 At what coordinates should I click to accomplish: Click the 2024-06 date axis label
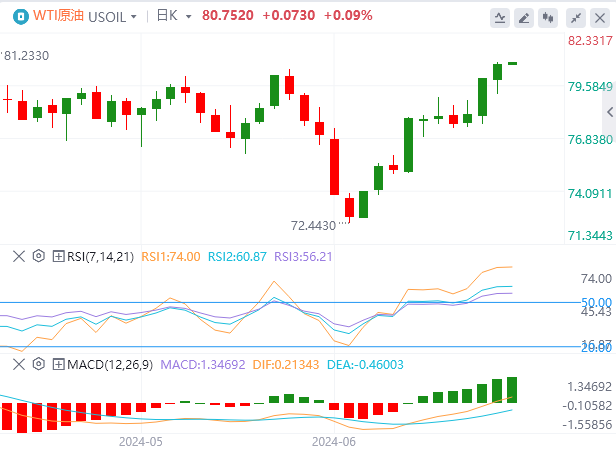[x=334, y=442]
